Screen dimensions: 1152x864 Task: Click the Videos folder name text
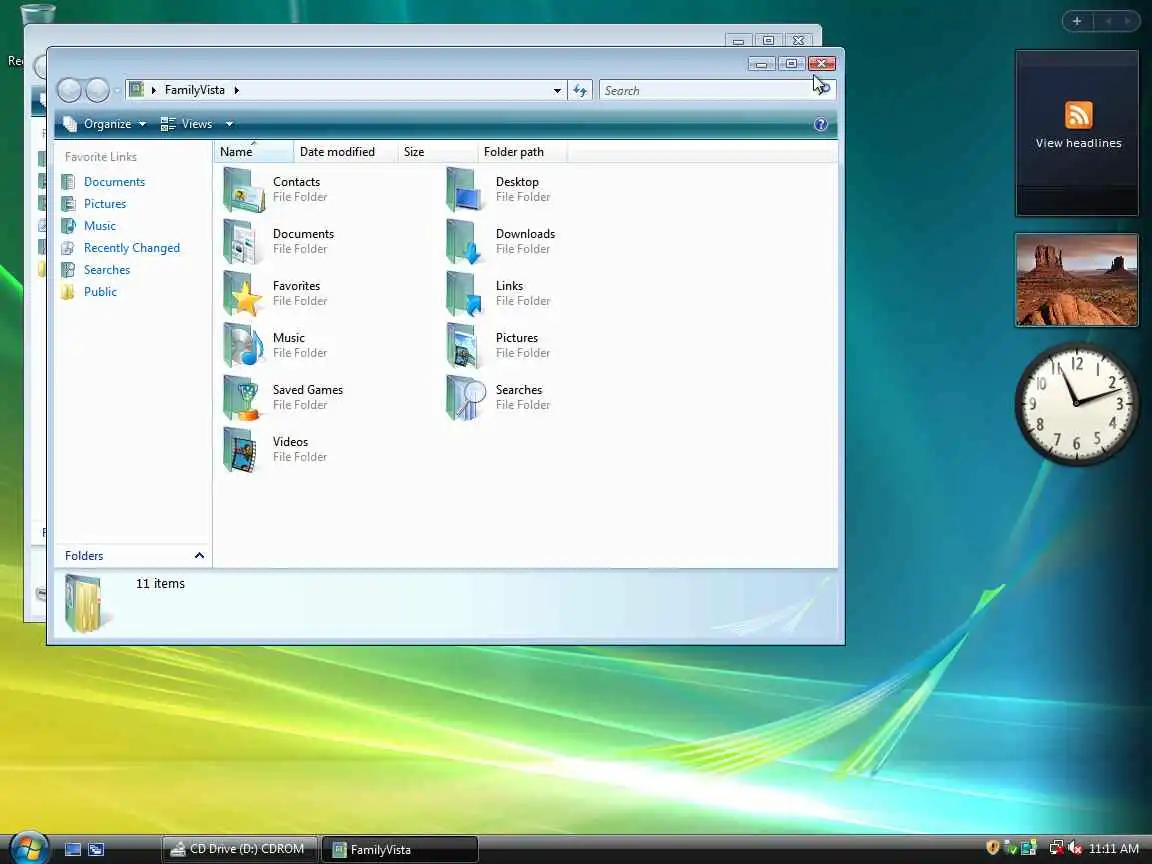tap(290, 442)
